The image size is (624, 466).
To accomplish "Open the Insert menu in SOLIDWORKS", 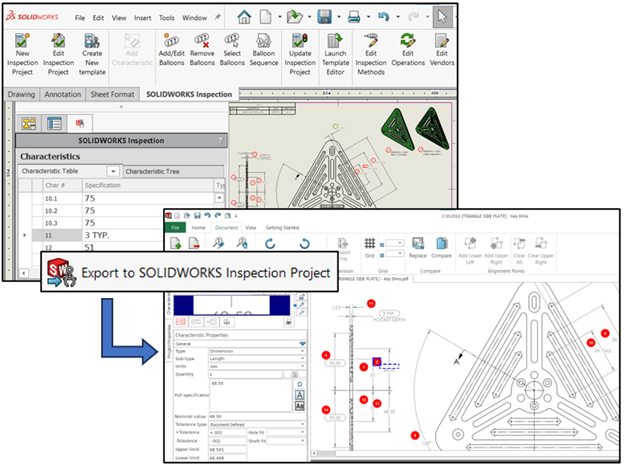I will (142, 18).
